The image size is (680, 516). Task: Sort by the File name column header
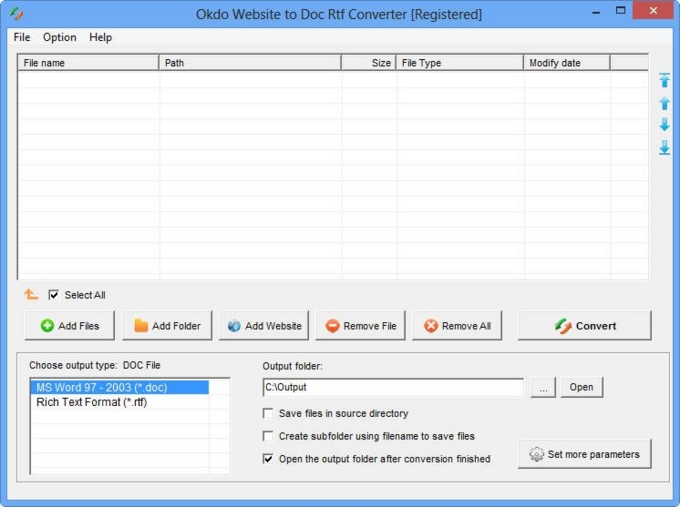click(x=88, y=63)
